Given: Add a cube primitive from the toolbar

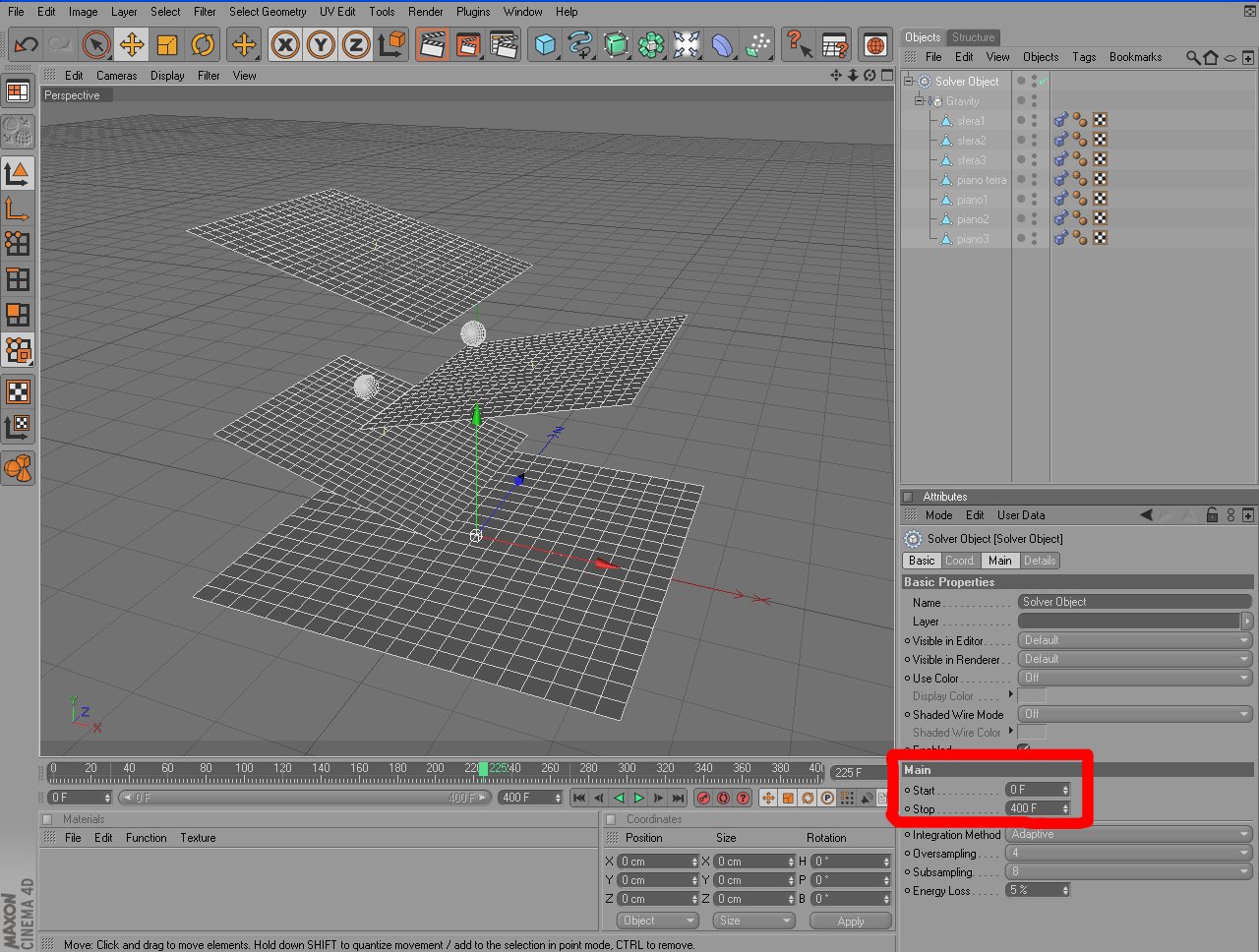Looking at the screenshot, I should (545, 44).
